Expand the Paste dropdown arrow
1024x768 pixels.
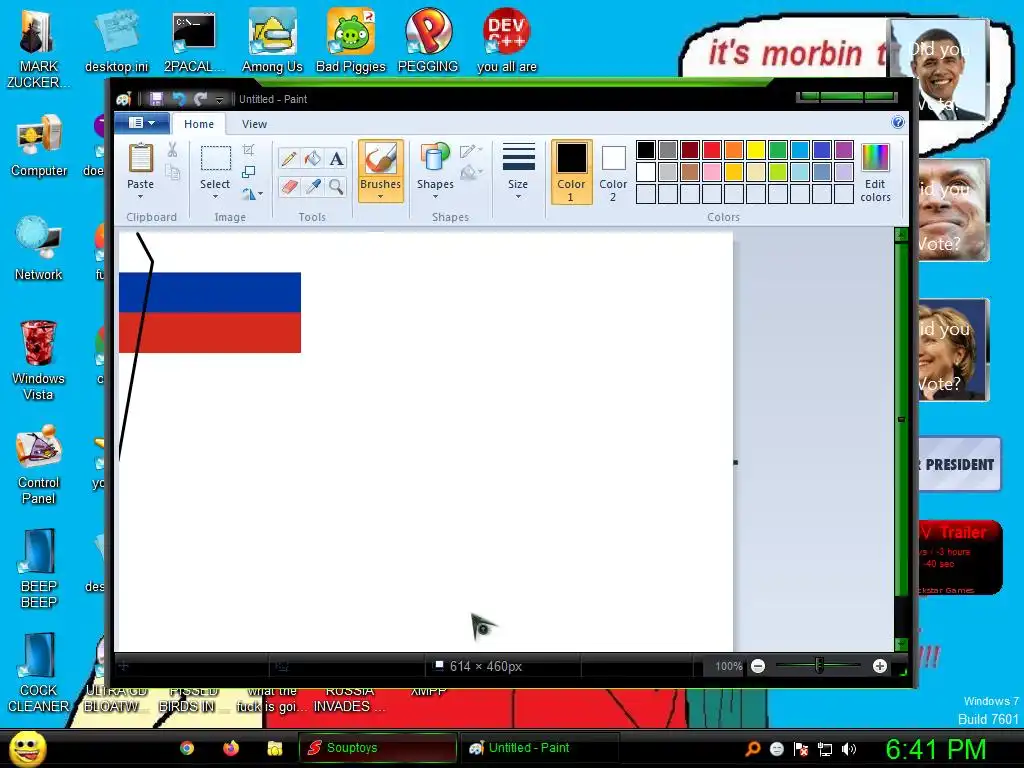click(x=140, y=197)
